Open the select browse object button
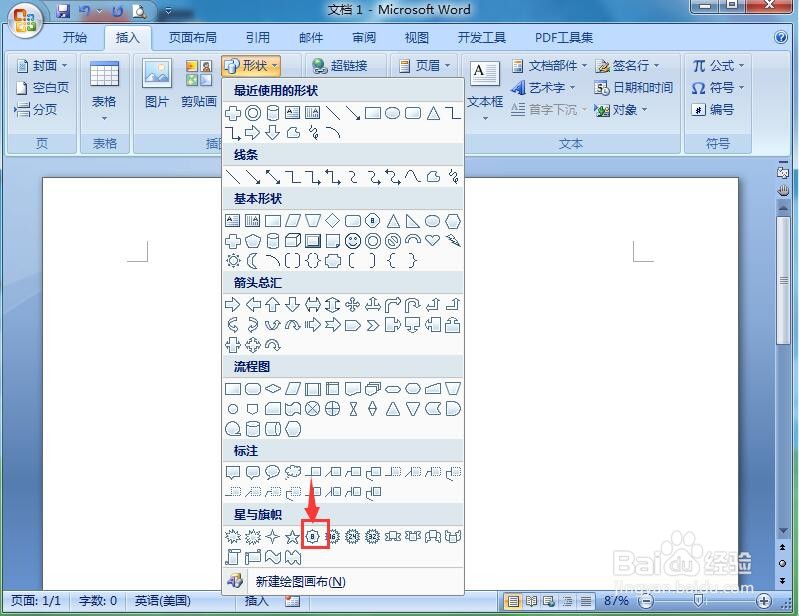 click(x=783, y=564)
